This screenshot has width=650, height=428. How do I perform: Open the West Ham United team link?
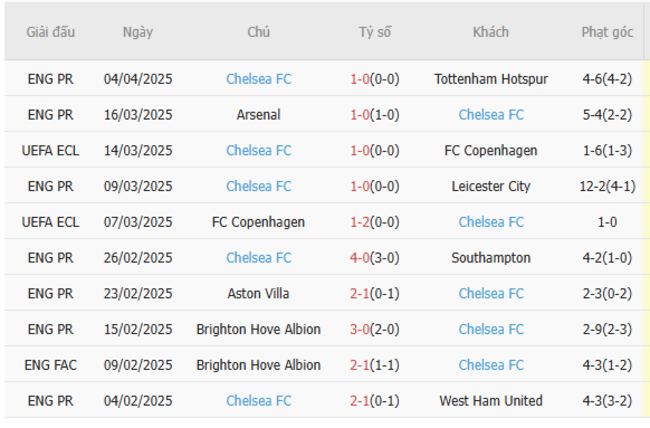tap(491, 401)
